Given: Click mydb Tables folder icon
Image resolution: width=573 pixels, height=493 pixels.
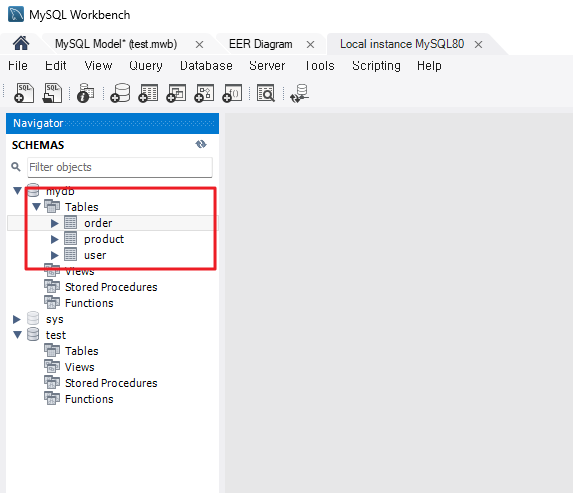Looking at the screenshot, I should point(52,206).
